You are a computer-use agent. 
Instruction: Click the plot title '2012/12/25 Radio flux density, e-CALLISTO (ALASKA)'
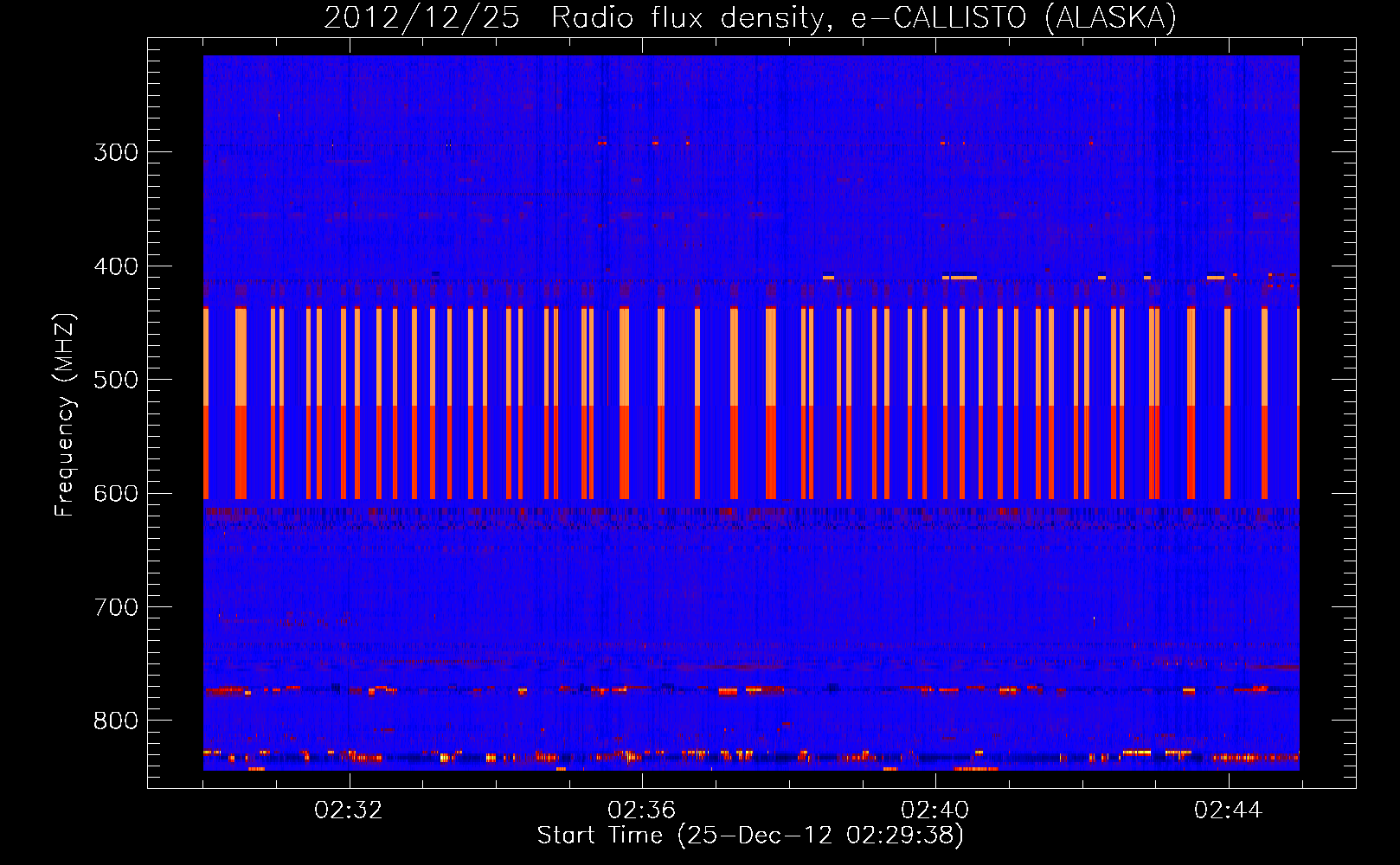(750, 18)
